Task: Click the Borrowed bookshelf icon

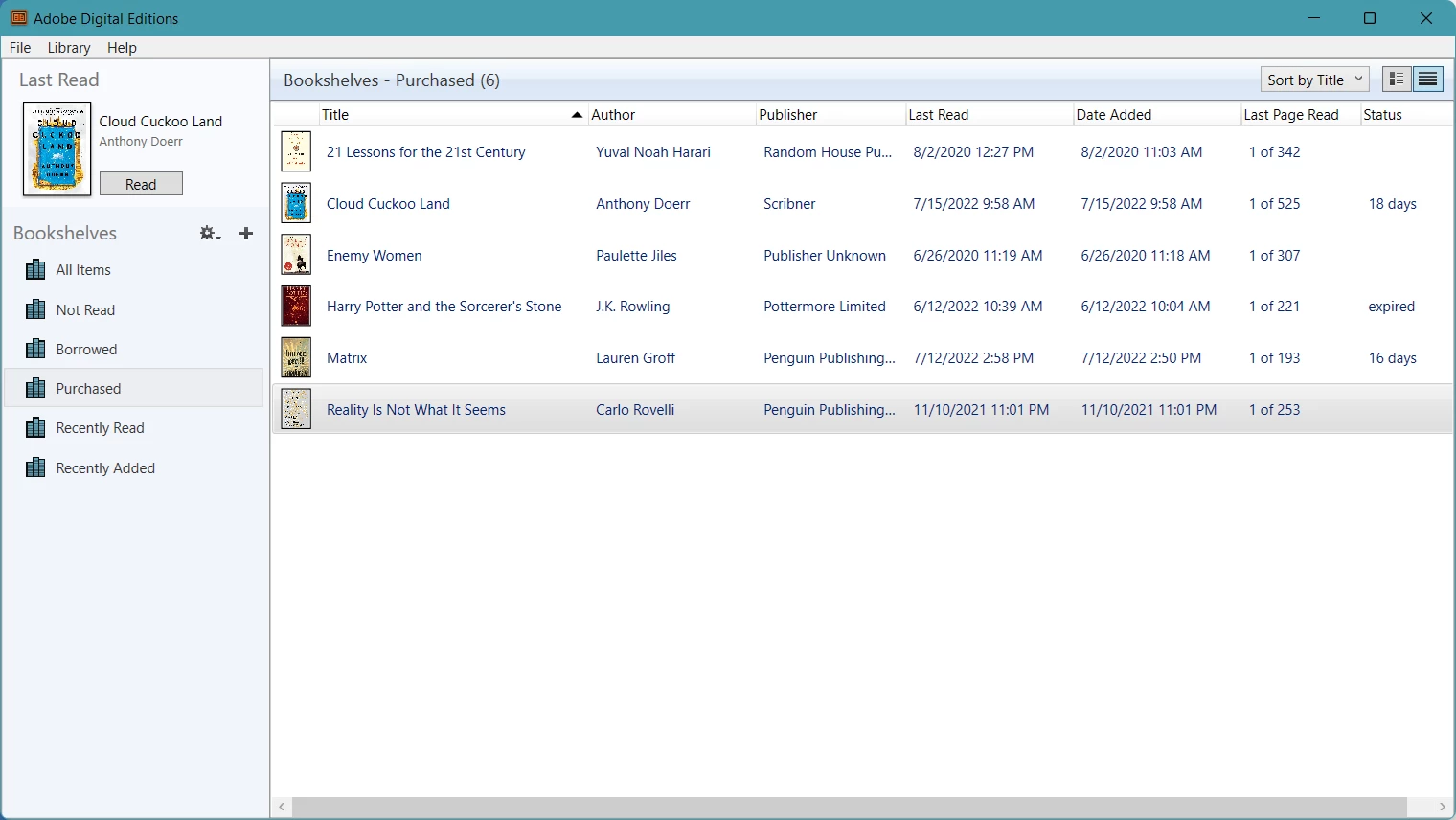Action: 35,349
